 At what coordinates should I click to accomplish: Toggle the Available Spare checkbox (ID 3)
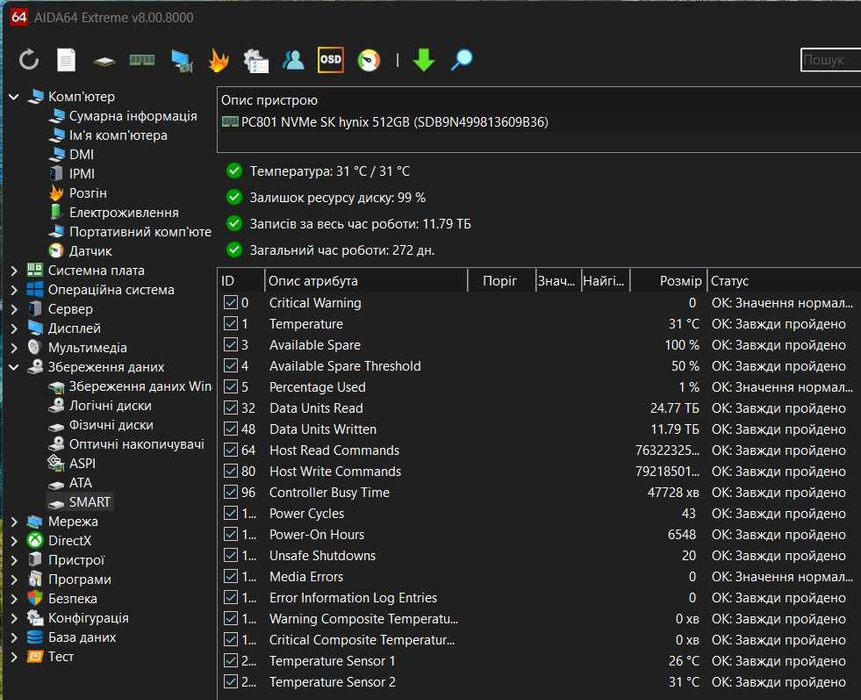[x=231, y=345]
